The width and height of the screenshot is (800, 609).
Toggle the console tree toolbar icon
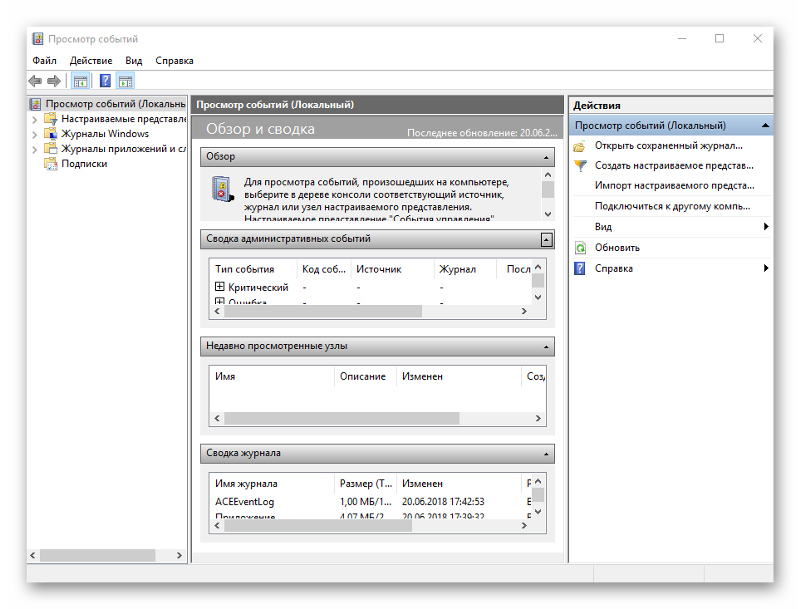click(x=81, y=81)
